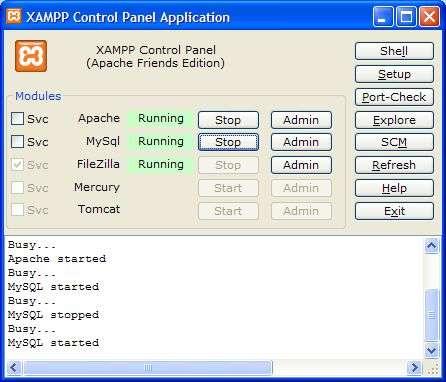This screenshot has height=382, width=446.
Task: Click the FileZilla Stop button
Action: tap(228, 165)
